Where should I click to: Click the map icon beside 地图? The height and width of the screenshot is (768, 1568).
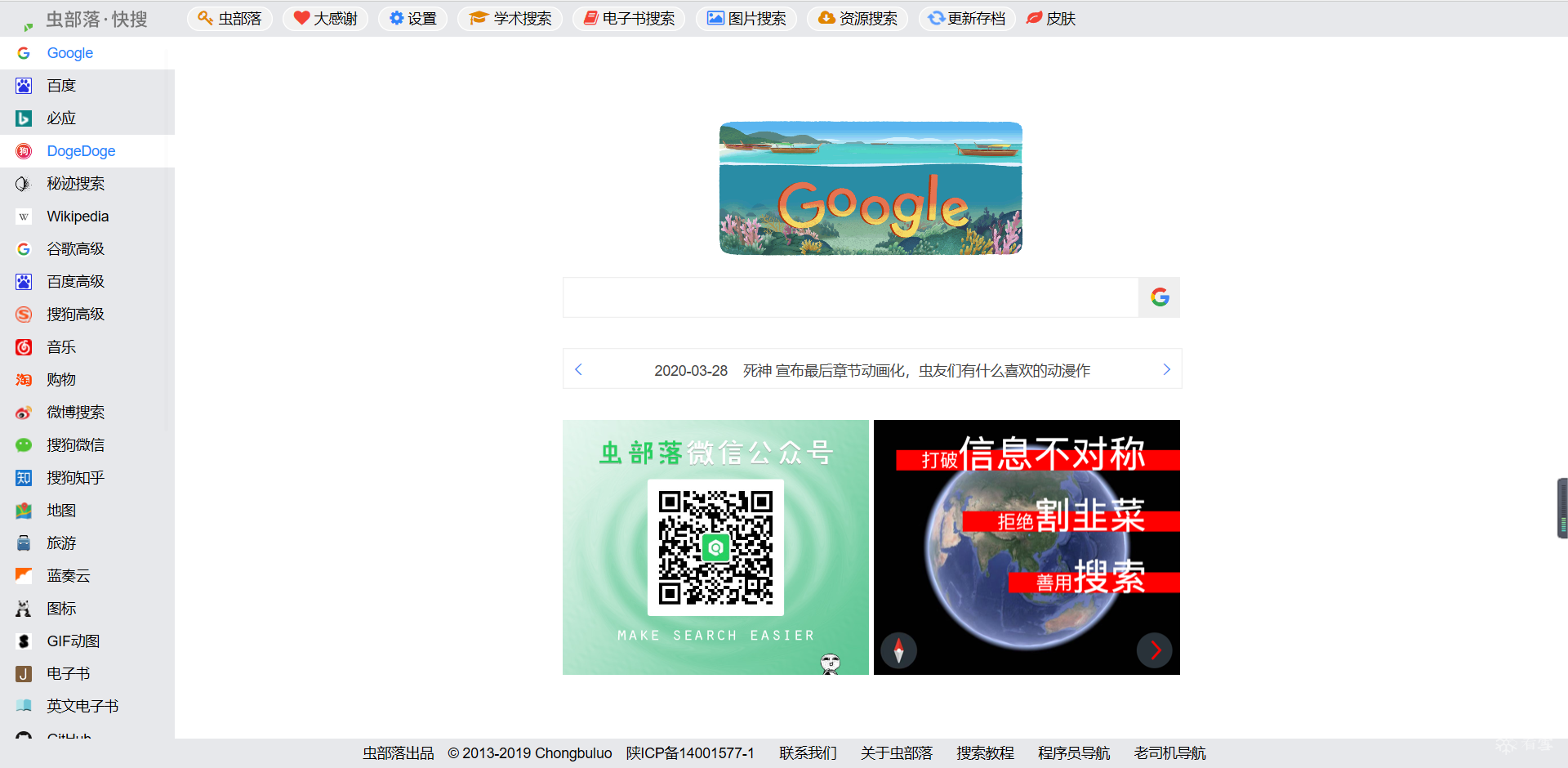(24, 511)
